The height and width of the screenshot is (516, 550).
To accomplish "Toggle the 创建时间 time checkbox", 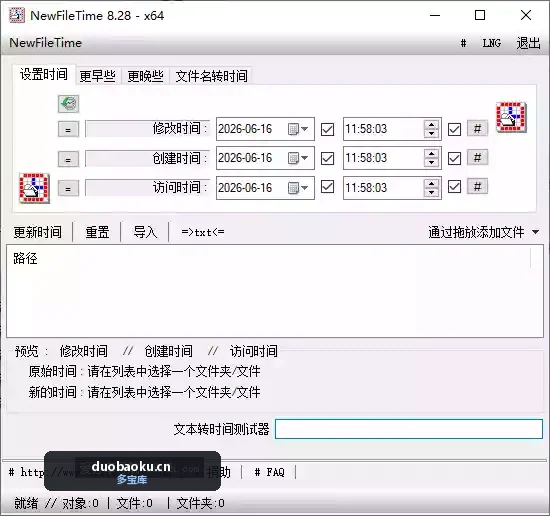I will pyautogui.click(x=454, y=158).
